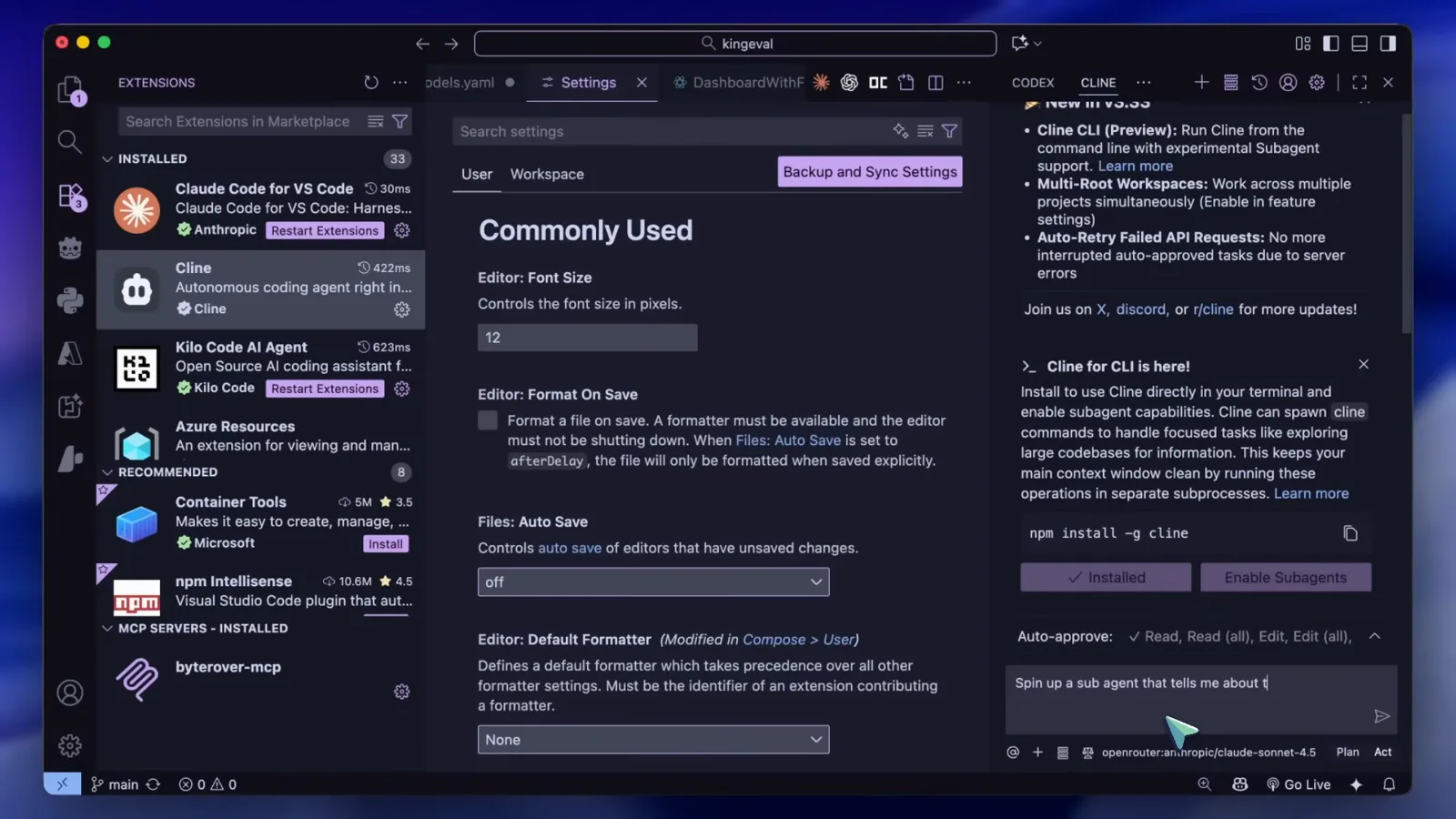
Task: Add context with the @ icon
Action: pos(1013,752)
